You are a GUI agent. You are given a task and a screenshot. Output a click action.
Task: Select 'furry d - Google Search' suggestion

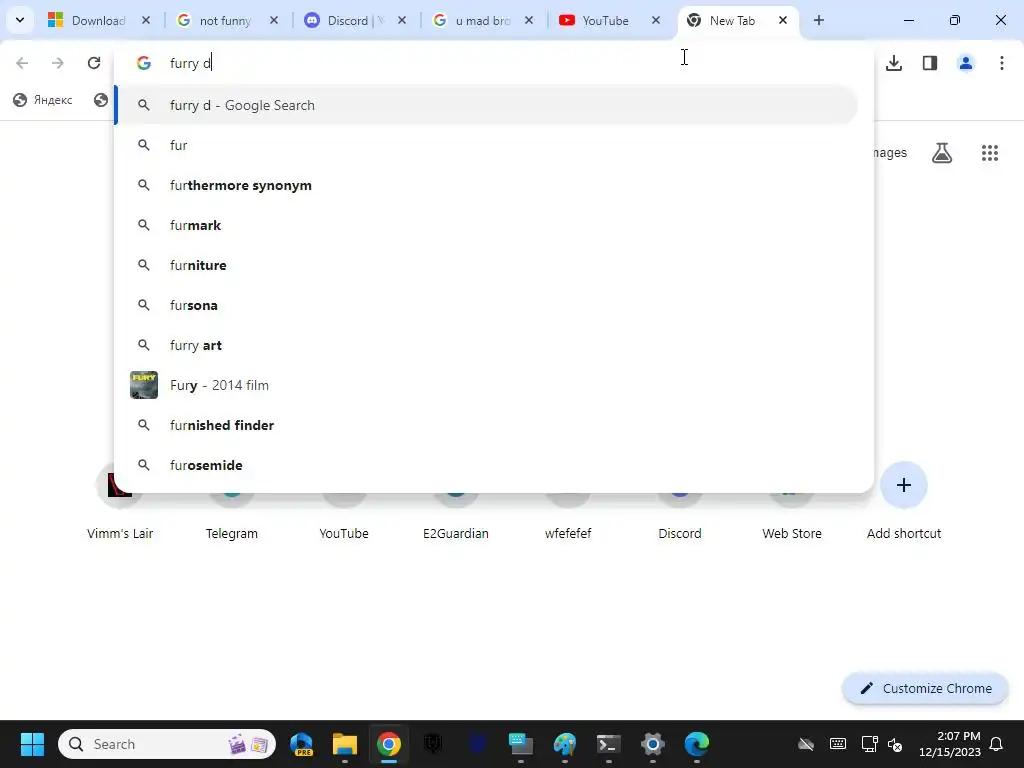[486, 105]
